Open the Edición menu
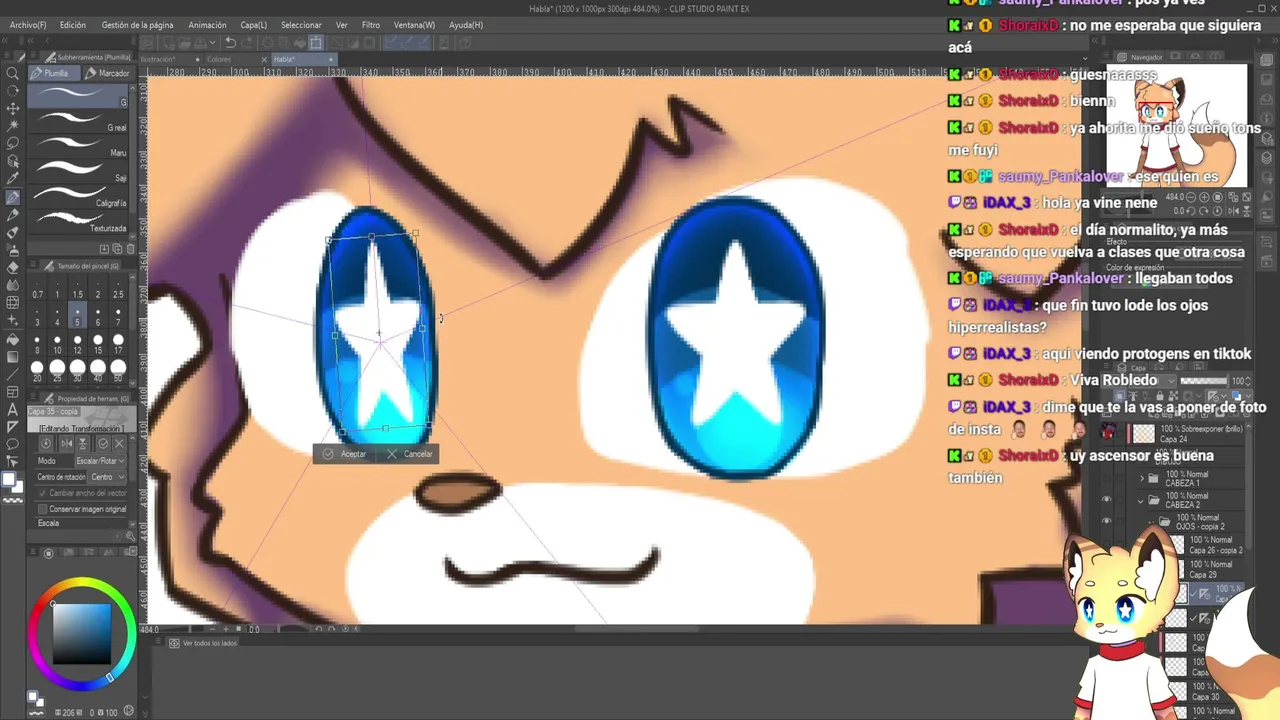Screen dimensions: 1280x720 tap(73, 25)
